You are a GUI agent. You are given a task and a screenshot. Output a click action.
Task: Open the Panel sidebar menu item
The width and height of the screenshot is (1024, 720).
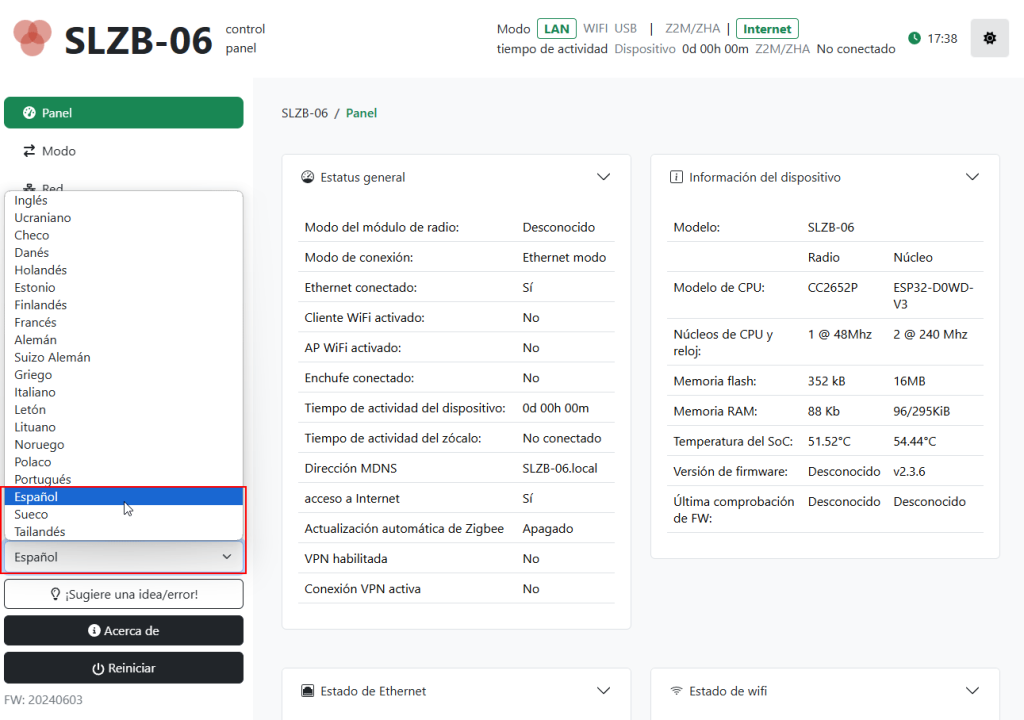tap(124, 113)
